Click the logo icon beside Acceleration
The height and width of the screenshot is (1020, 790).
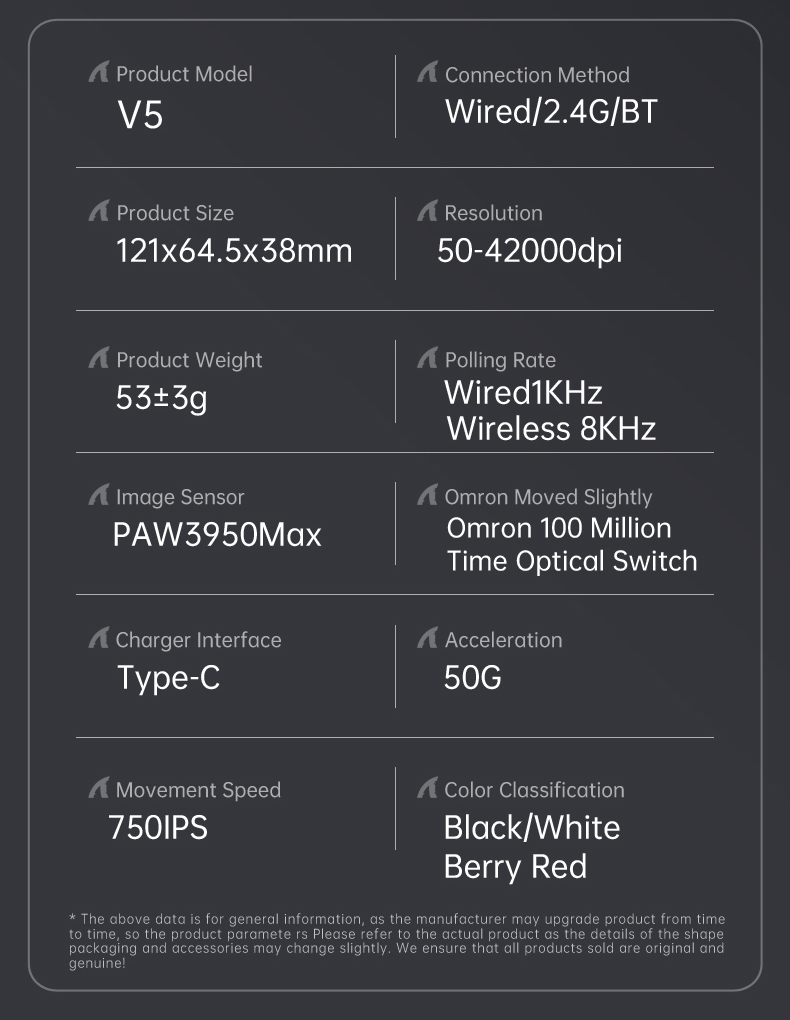[x=428, y=639]
